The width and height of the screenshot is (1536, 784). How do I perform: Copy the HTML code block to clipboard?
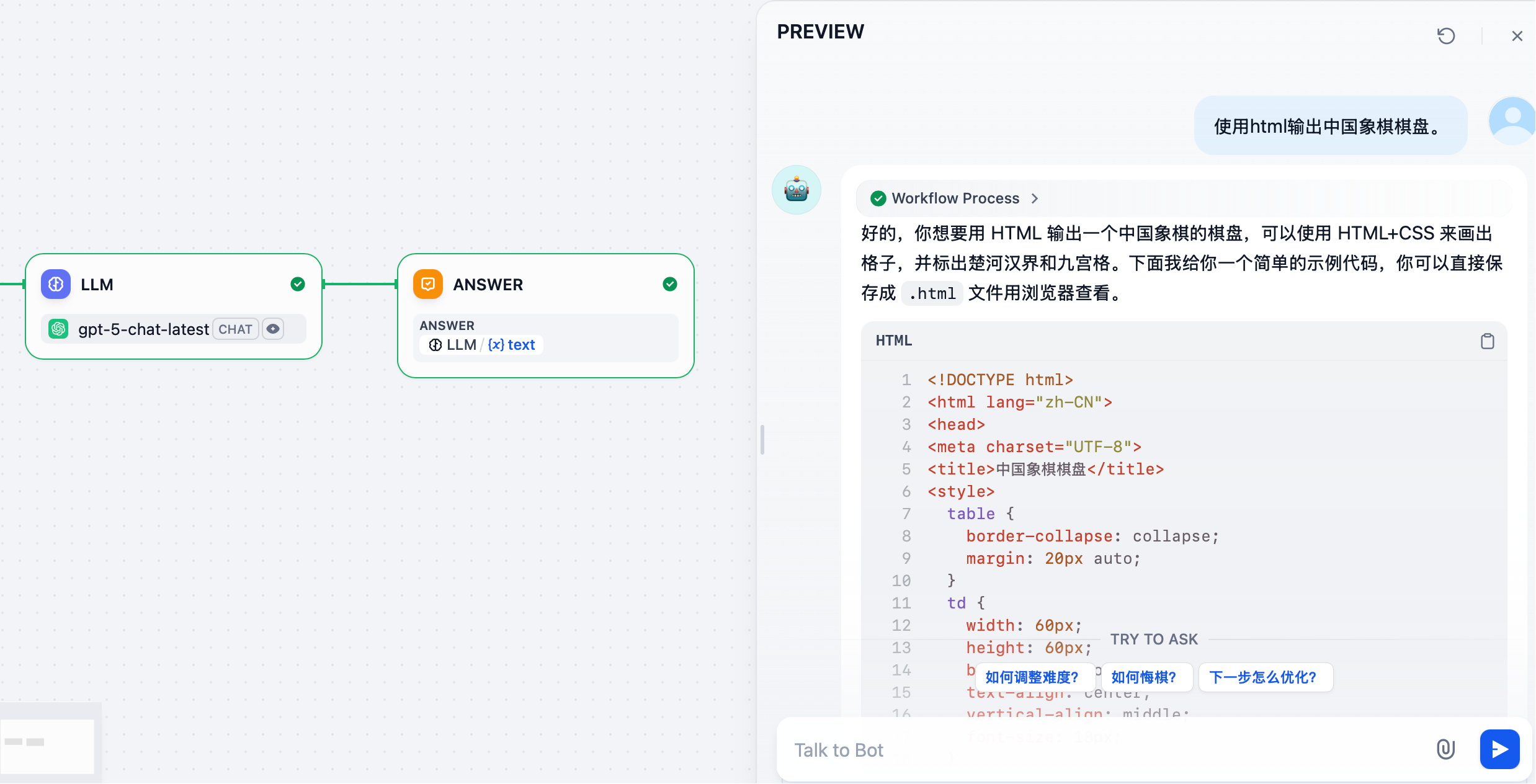tap(1487, 341)
